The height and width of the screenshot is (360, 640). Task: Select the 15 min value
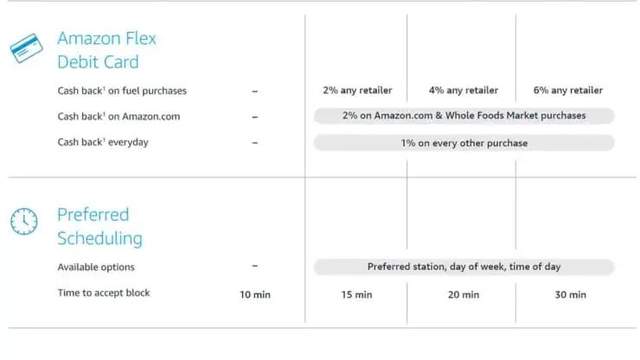[357, 295]
